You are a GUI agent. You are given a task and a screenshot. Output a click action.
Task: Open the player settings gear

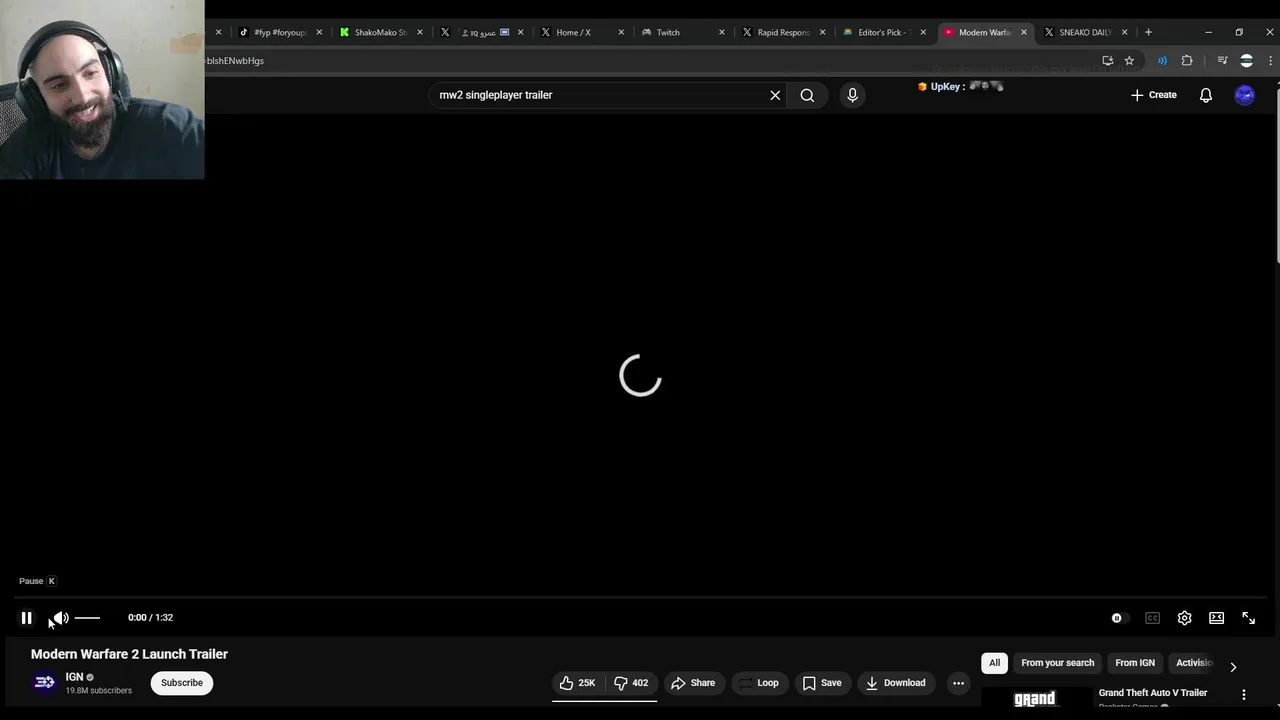pyautogui.click(x=1184, y=618)
